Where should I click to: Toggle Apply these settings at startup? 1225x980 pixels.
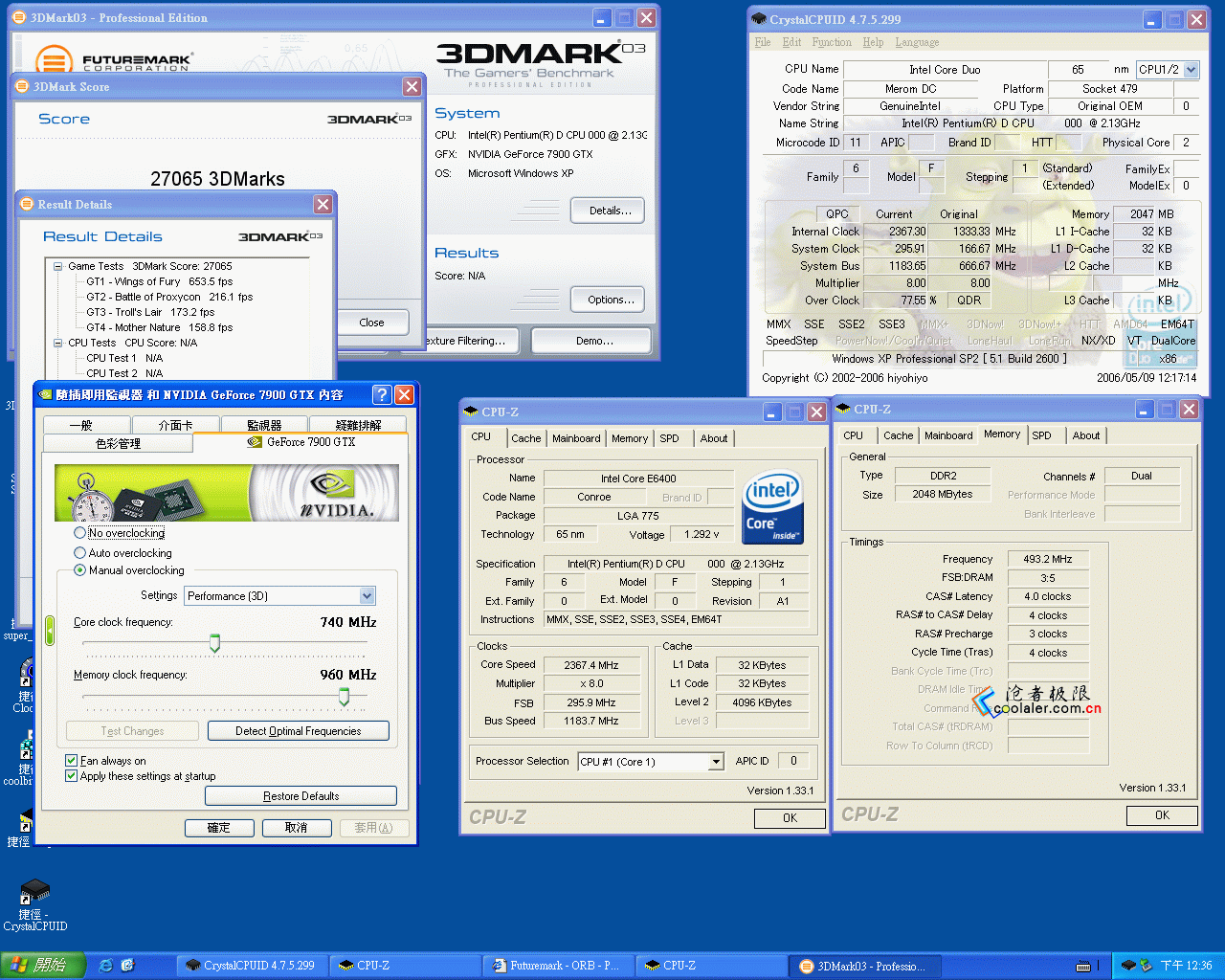click(71, 776)
